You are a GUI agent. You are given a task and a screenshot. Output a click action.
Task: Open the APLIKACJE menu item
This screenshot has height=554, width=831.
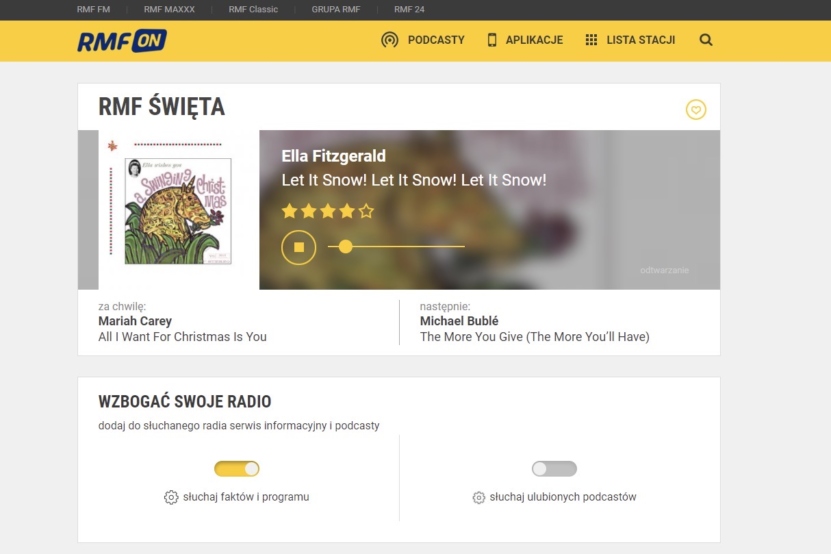534,40
